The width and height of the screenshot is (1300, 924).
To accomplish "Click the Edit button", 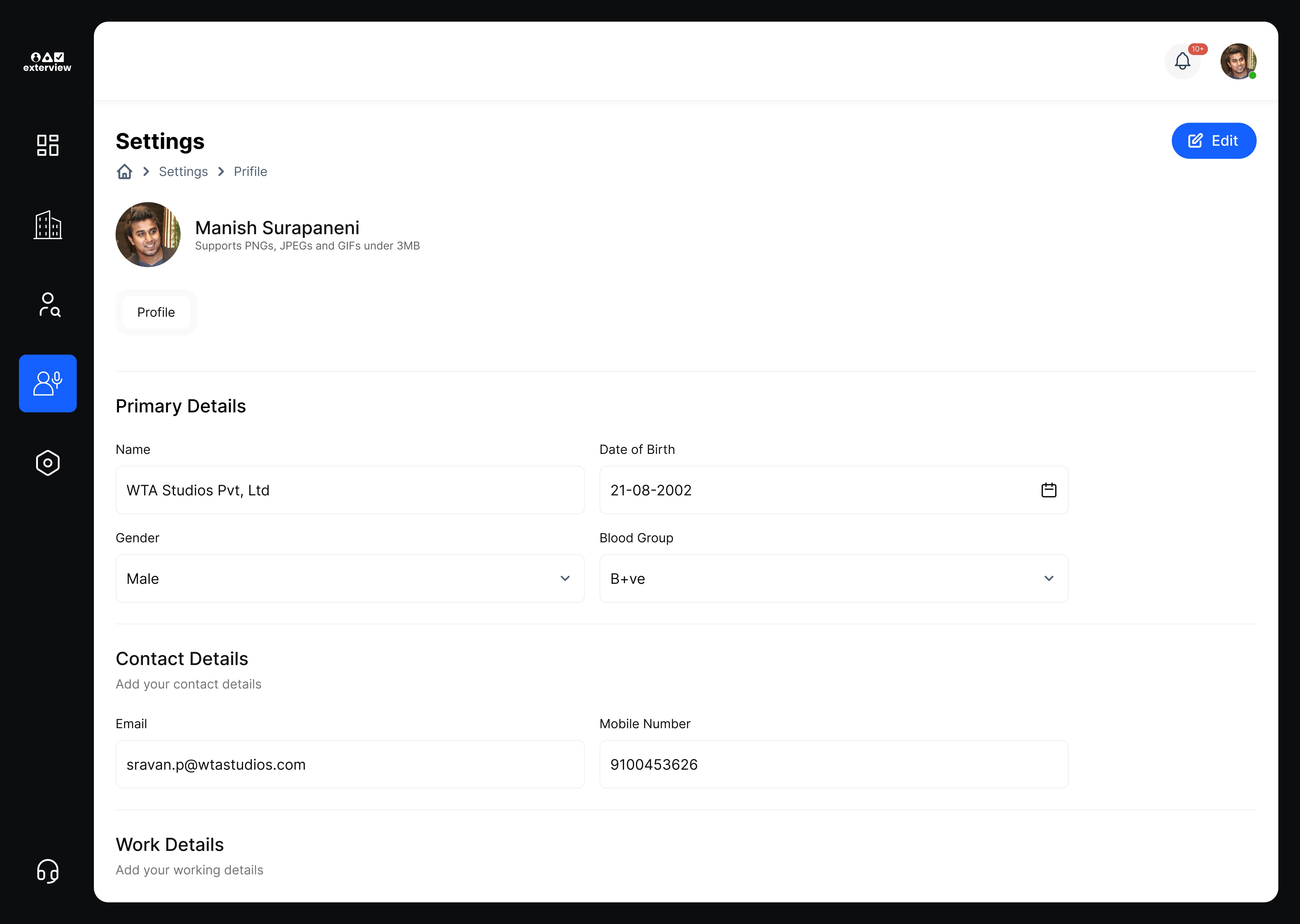I will point(1214,141).
